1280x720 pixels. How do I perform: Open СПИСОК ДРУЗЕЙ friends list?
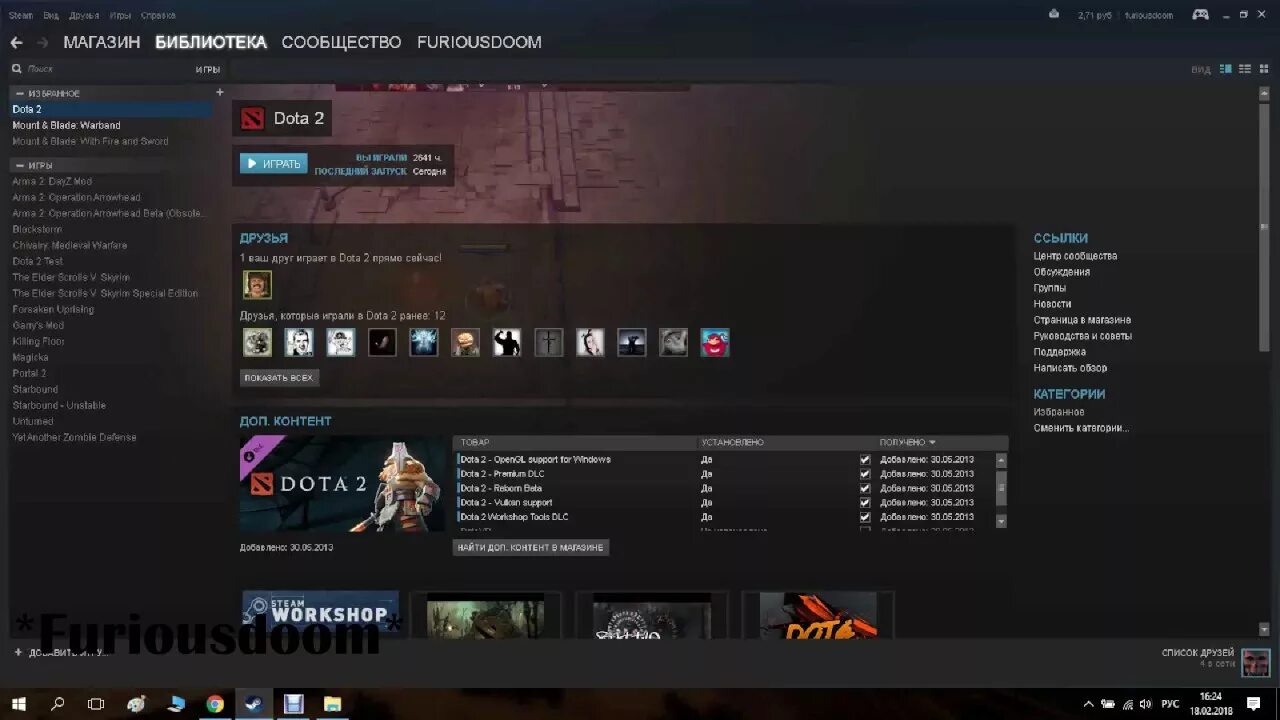[x=1197, y=653]
